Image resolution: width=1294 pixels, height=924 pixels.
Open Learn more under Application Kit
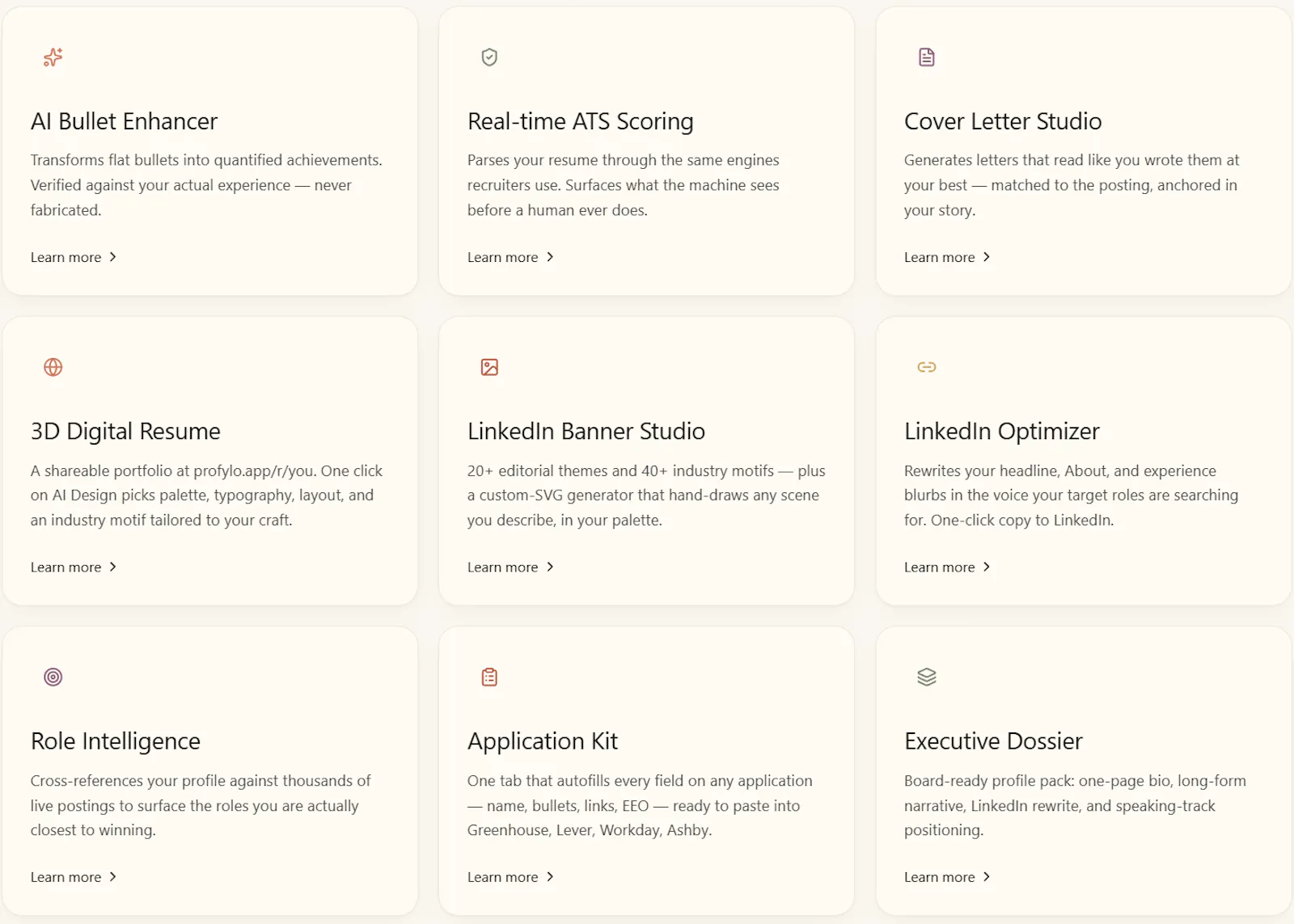(510, 876)
